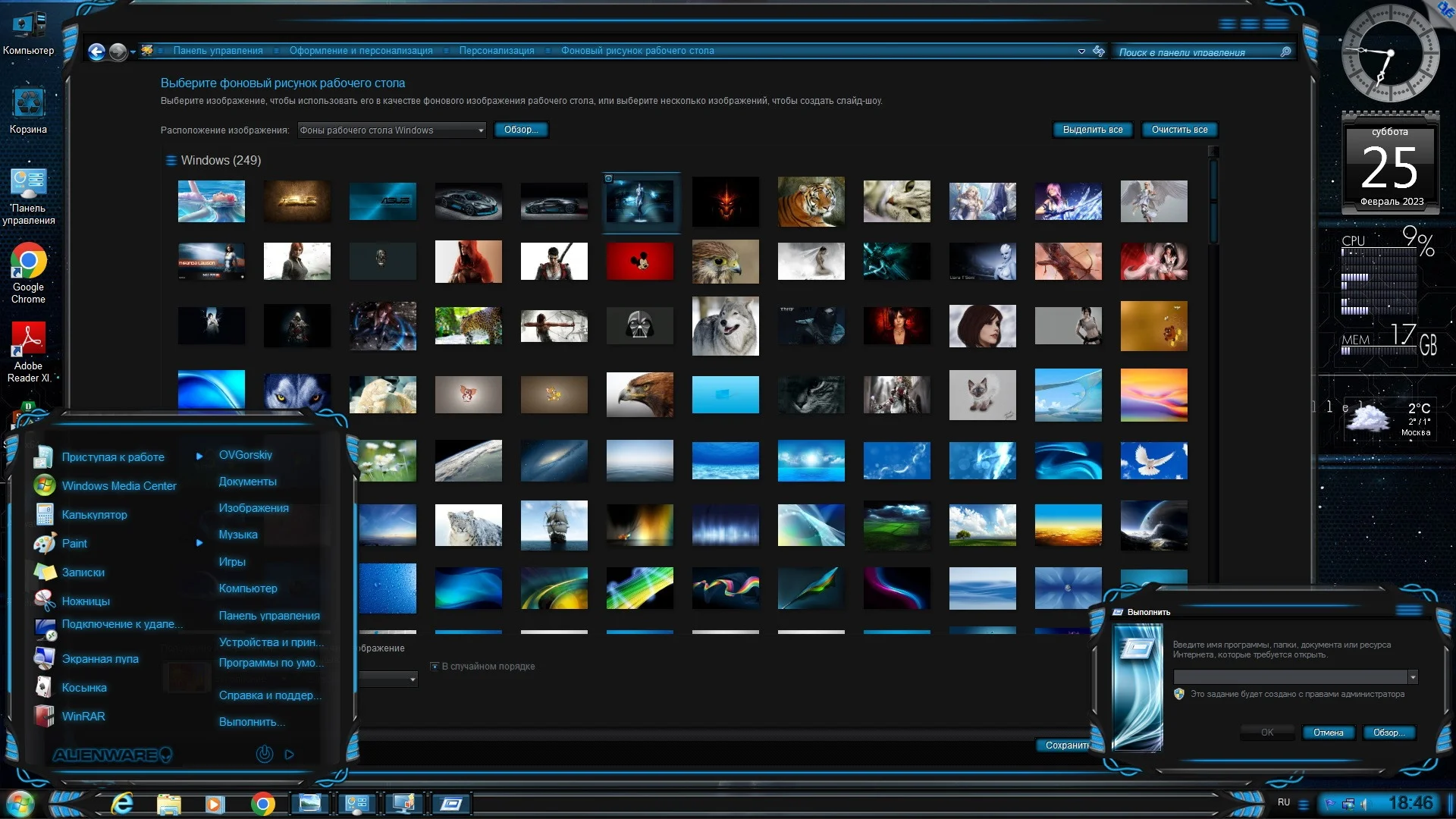Open Adobe Reader XI desktop icon
Image resolution: width=1456 pixels, height=819 pixels.
28,339
